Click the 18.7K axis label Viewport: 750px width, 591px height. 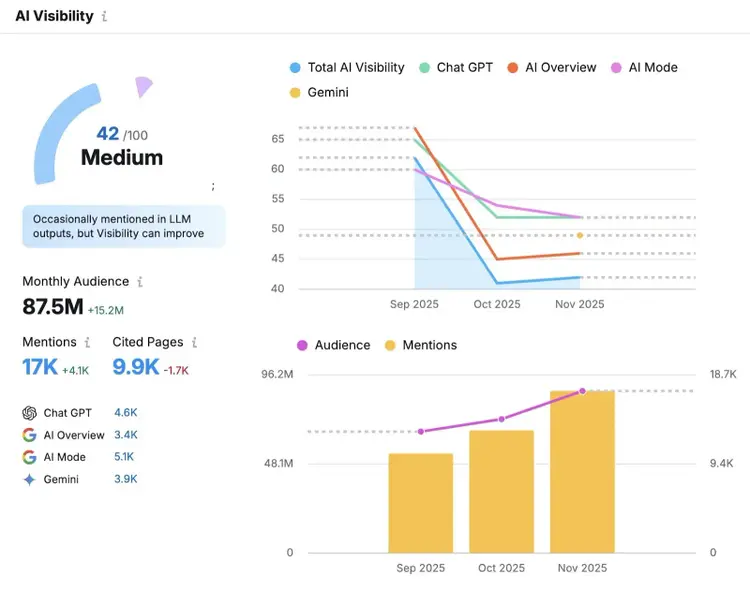(723, 374)
